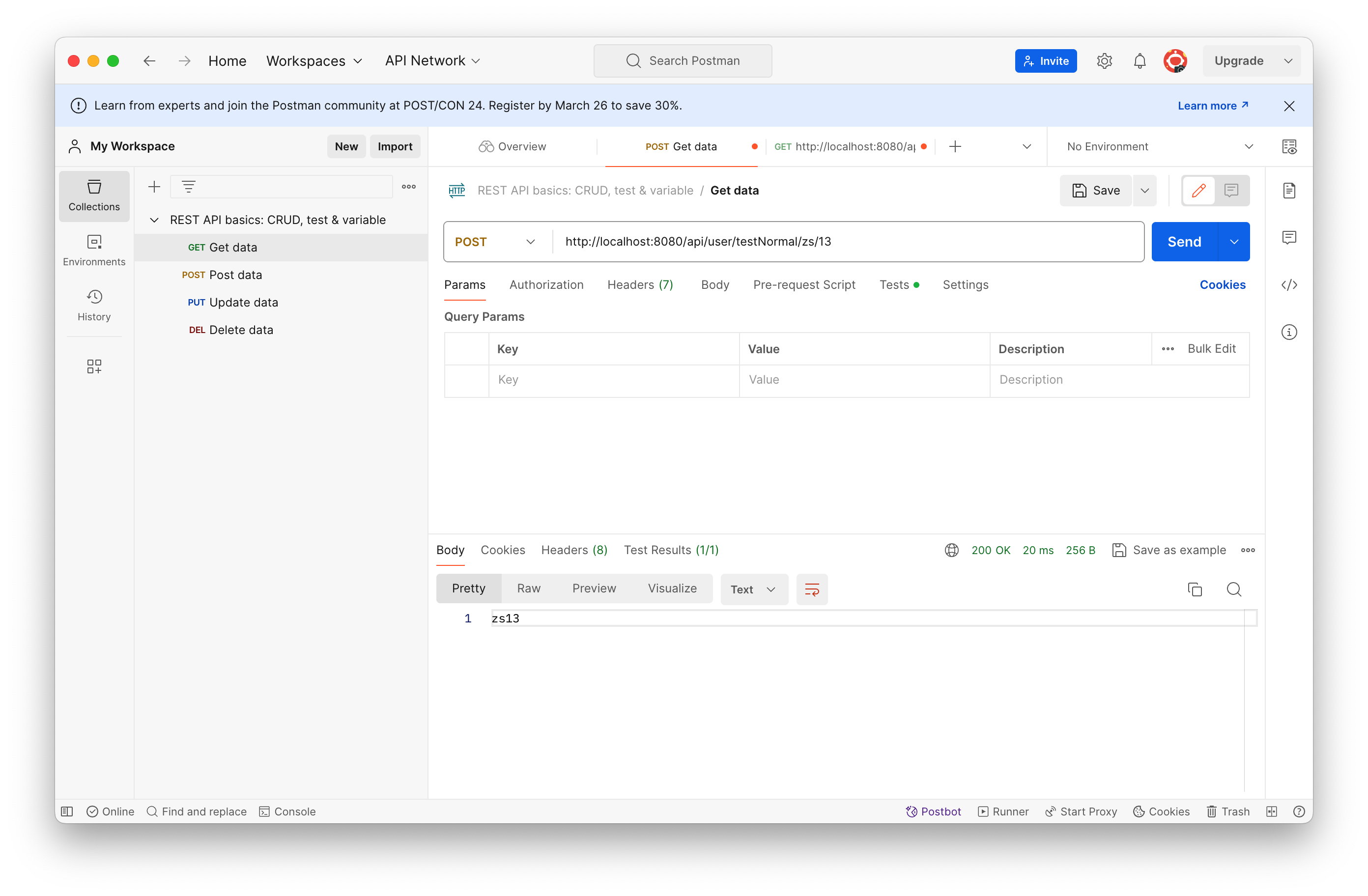
Task: Click the Bulk Edit button
Action: tap(1211, 348)
